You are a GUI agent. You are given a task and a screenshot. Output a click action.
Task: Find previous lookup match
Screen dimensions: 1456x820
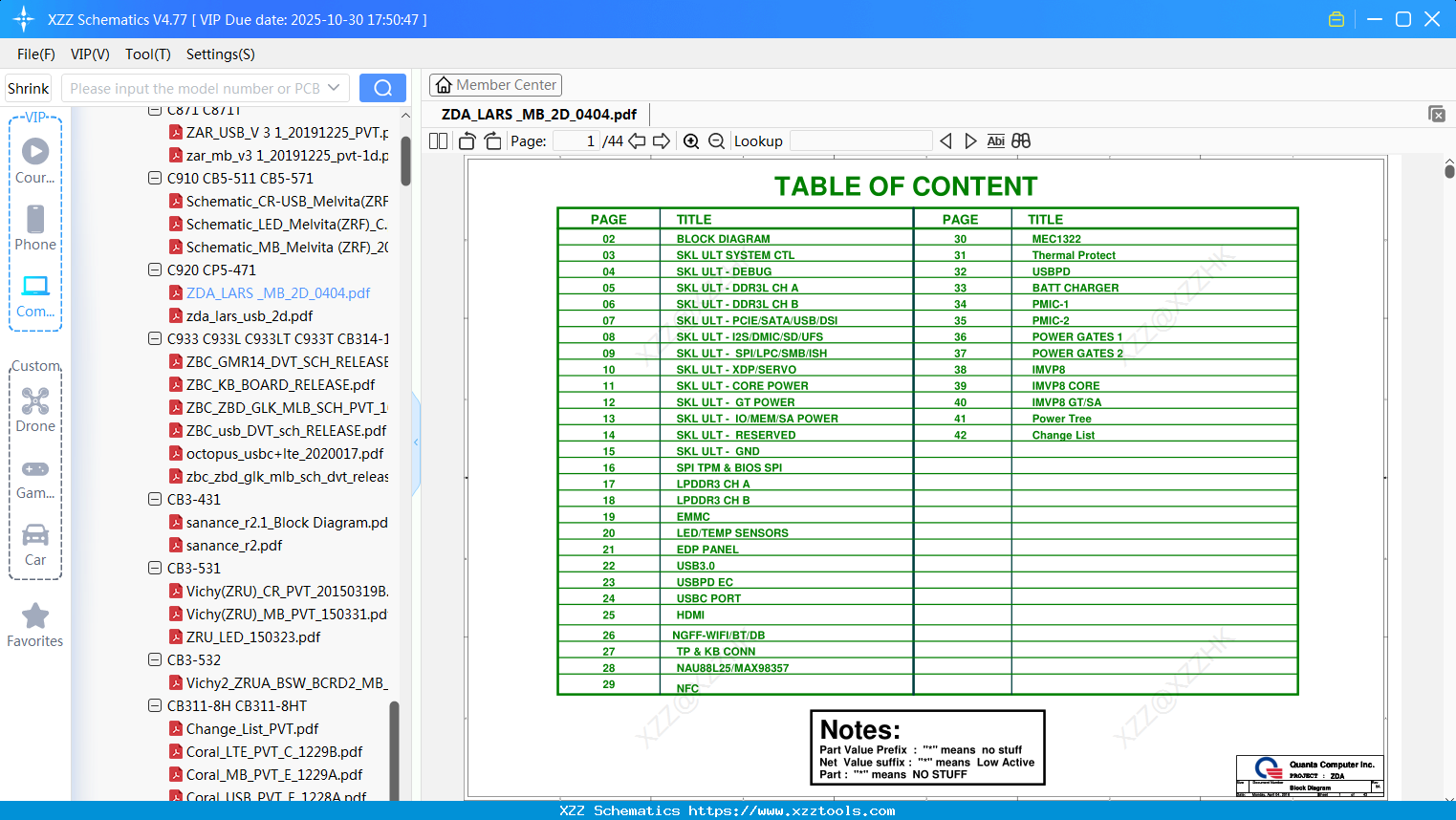click(945, 141)
